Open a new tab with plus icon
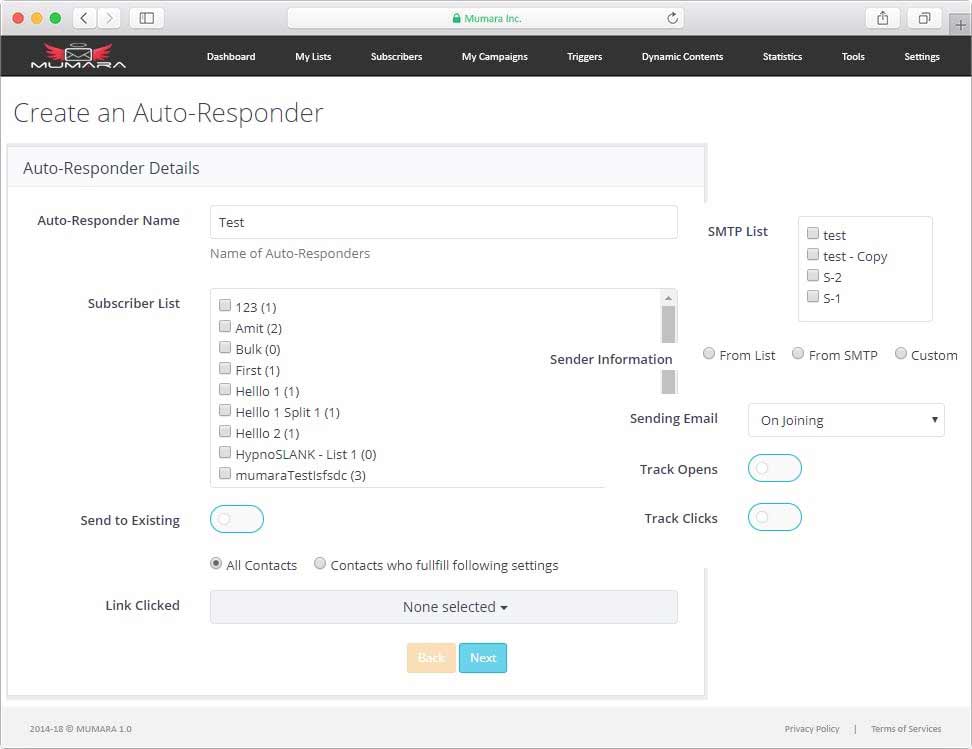The width and height of the screenshot is (972, 749). [x=961, y=25]
